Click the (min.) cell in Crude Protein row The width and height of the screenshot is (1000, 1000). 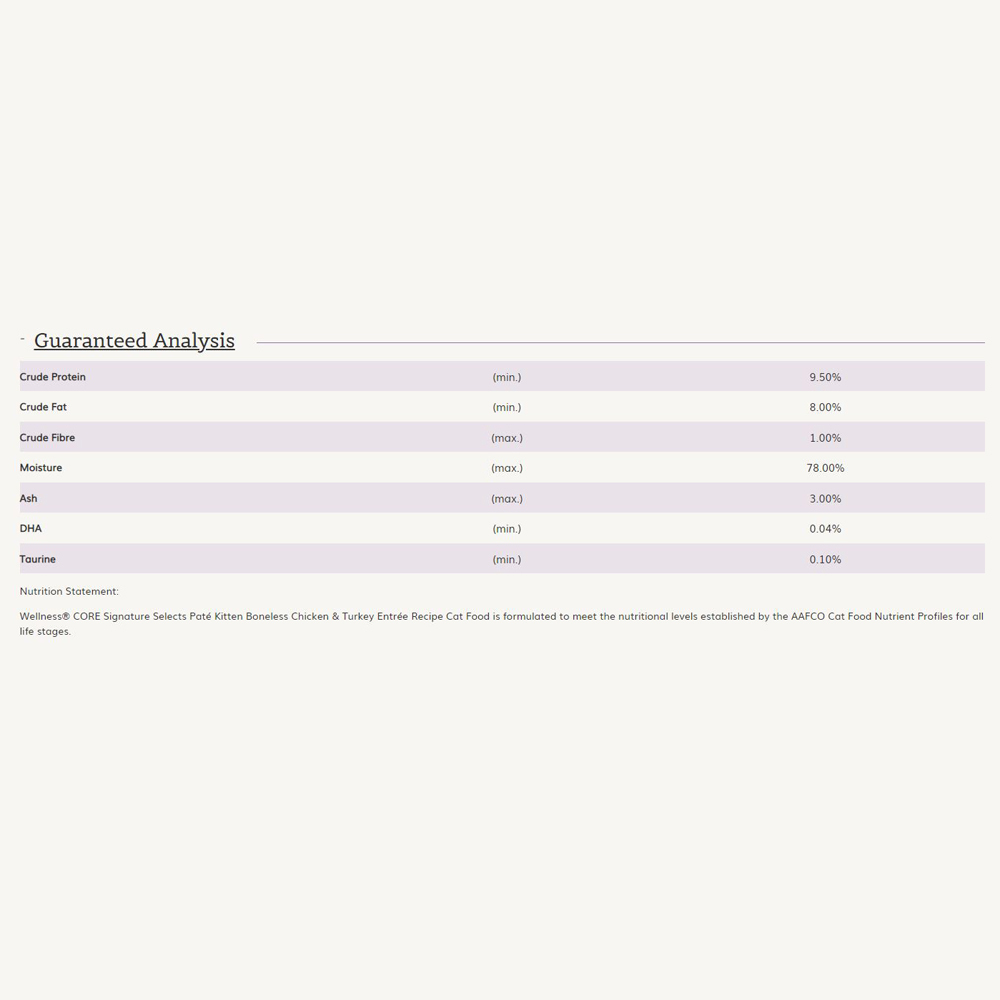[x=507, y=377]
